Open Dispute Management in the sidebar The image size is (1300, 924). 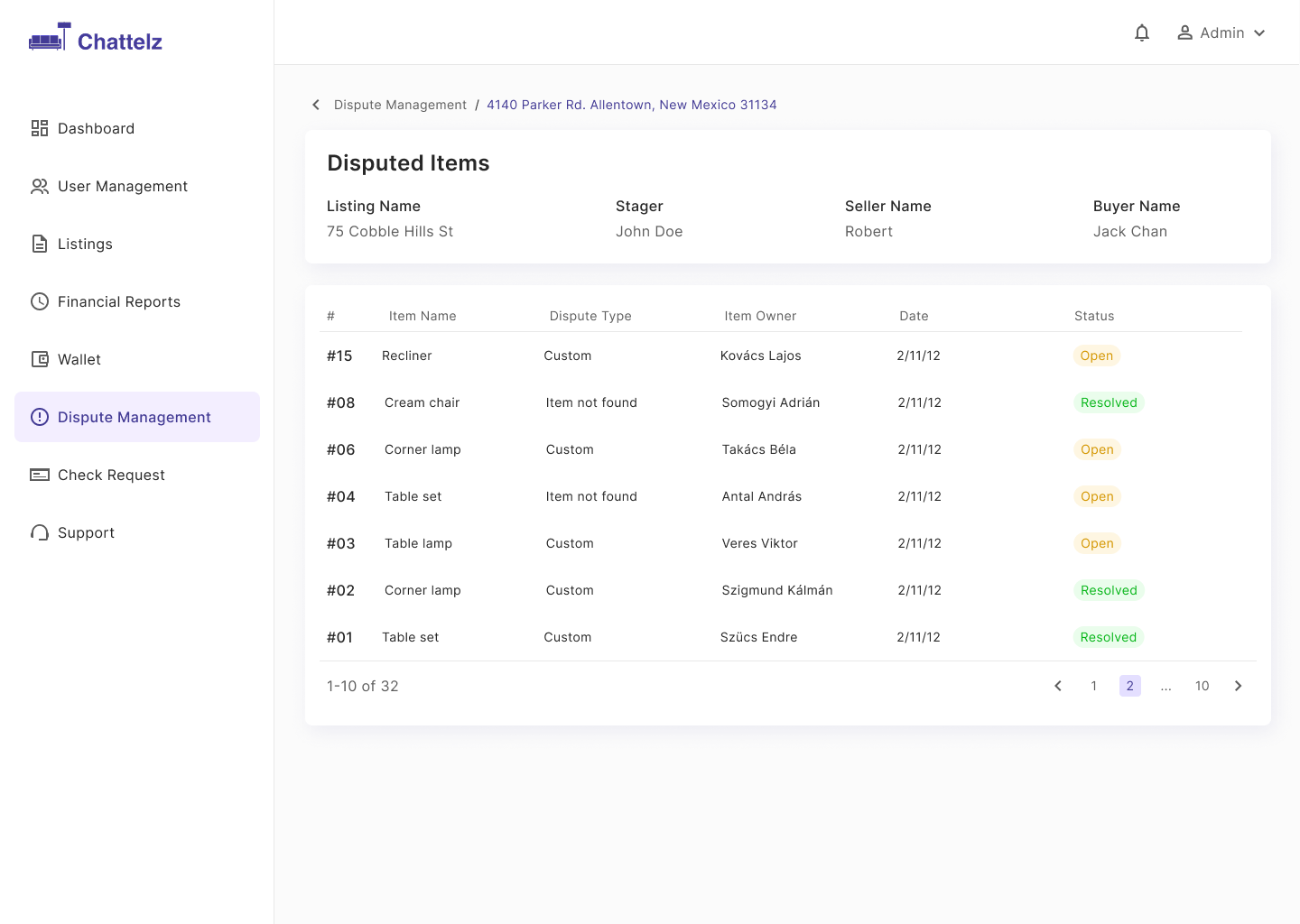[137, 417]
